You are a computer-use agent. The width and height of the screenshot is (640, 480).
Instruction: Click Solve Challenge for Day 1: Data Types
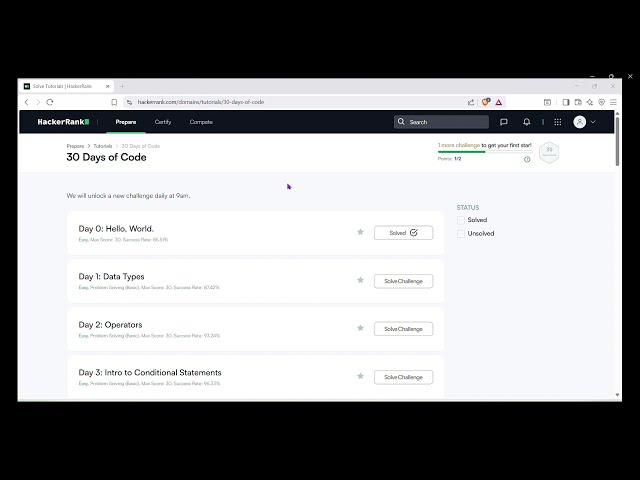click(403, 281)
